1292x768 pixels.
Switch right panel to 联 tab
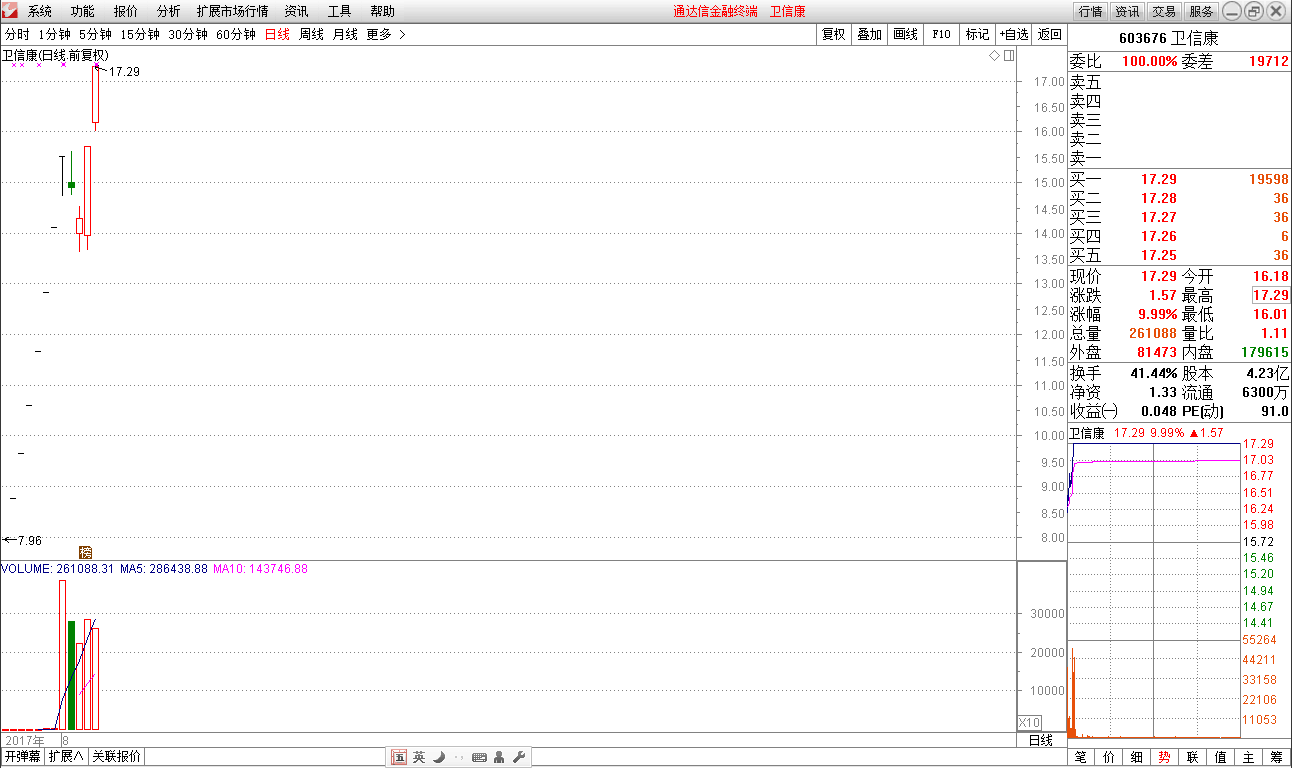(x=1193, y=758)
